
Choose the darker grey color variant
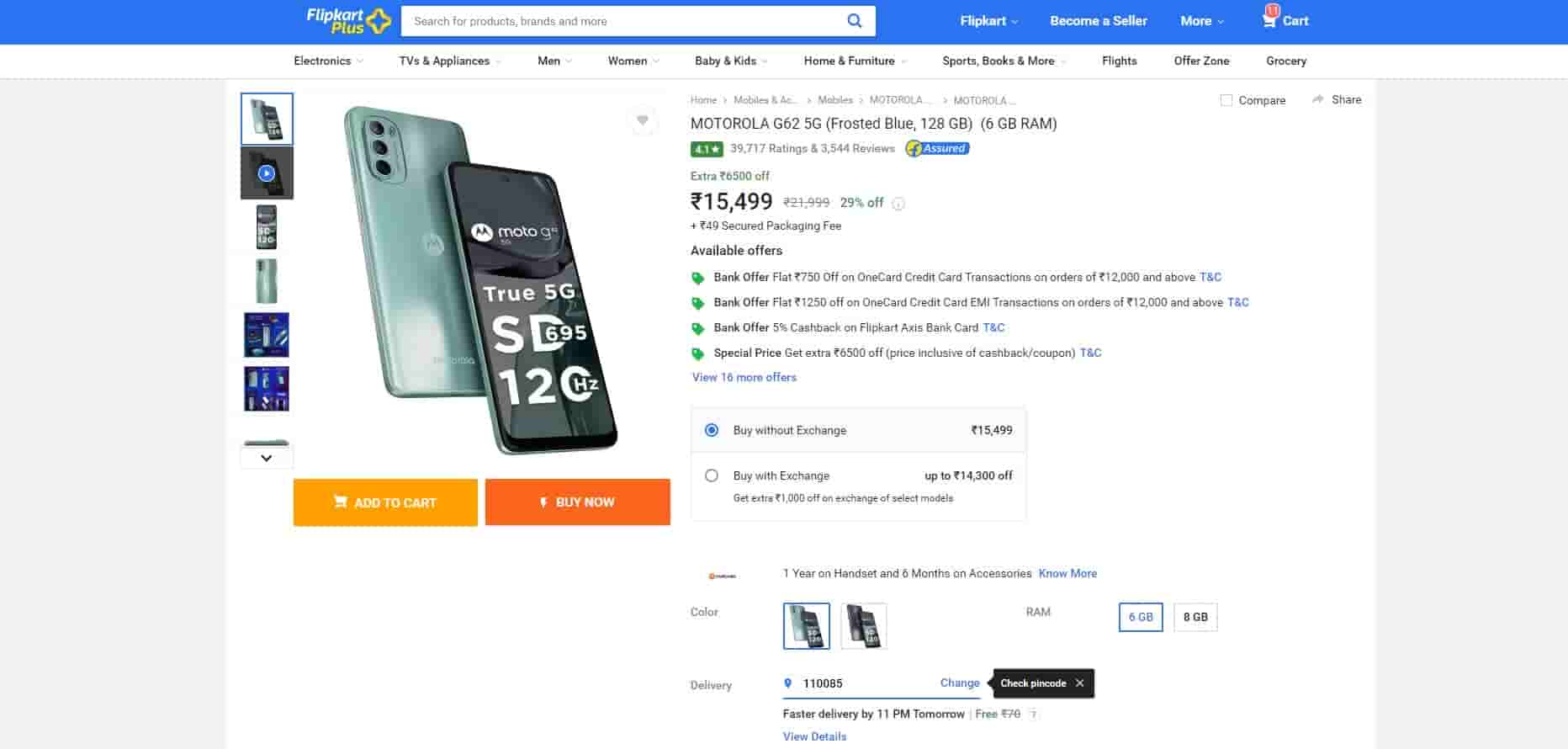864,626
